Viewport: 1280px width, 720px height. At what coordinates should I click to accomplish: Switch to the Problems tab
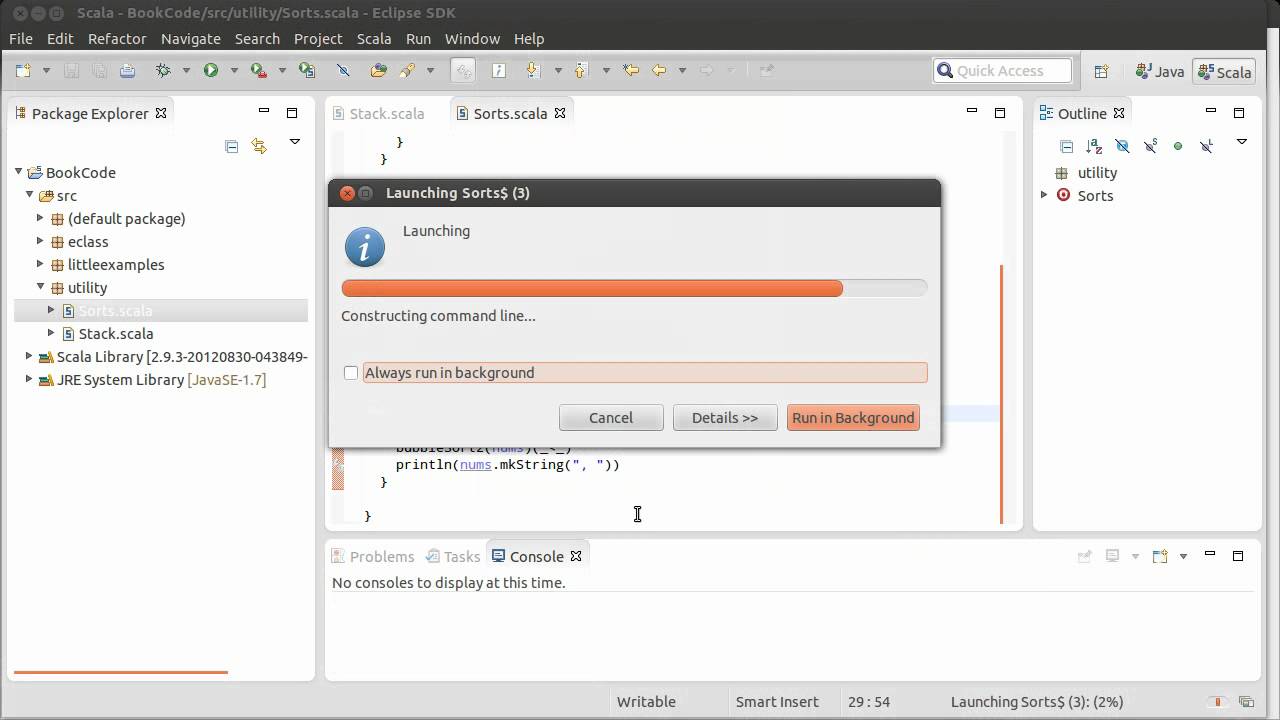[372, 556]
